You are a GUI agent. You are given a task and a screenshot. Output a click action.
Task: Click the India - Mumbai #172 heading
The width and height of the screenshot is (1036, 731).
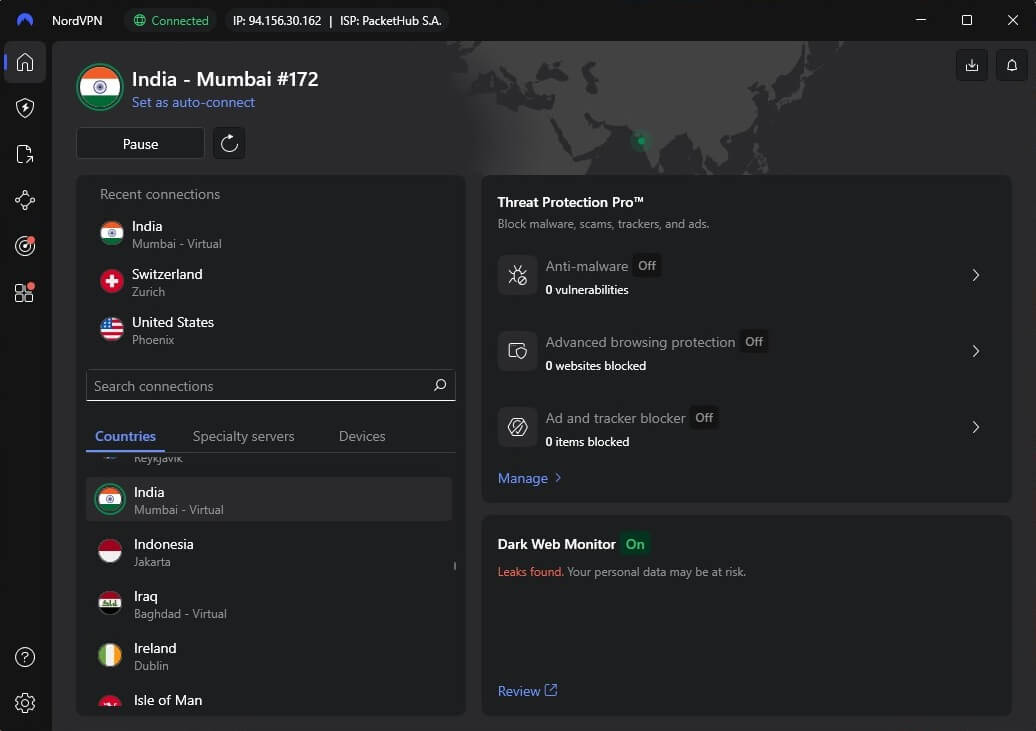click(225, 79)
